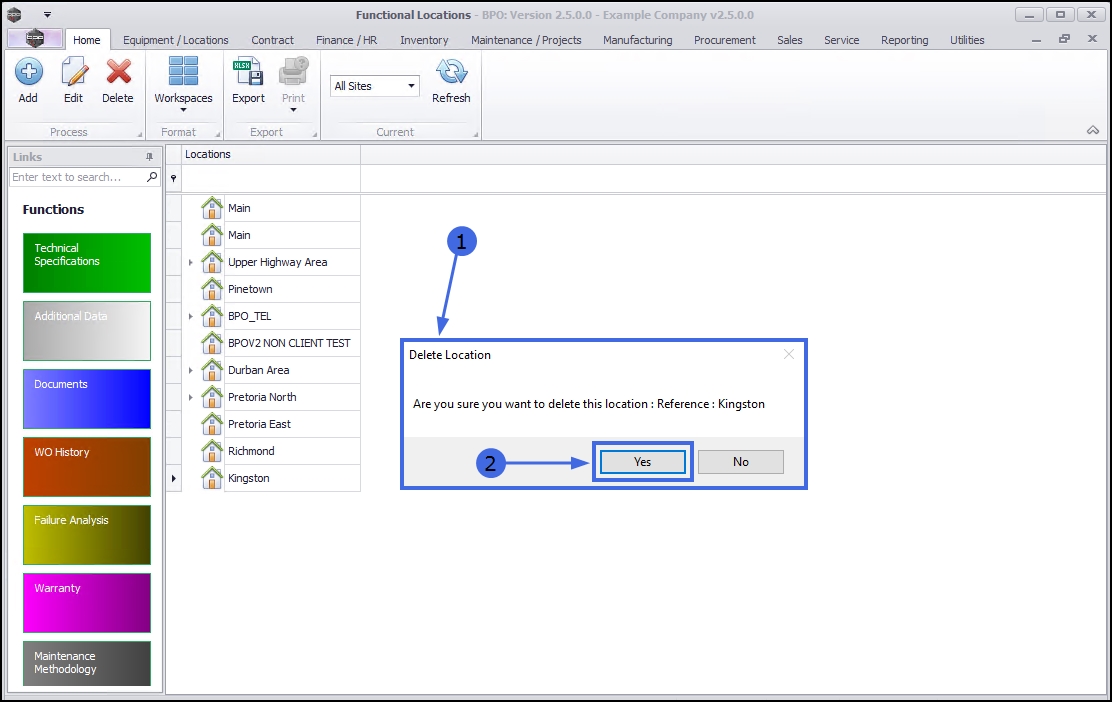
Task: Click No in Delete Location dialog
Action: (x=740, y=462)
